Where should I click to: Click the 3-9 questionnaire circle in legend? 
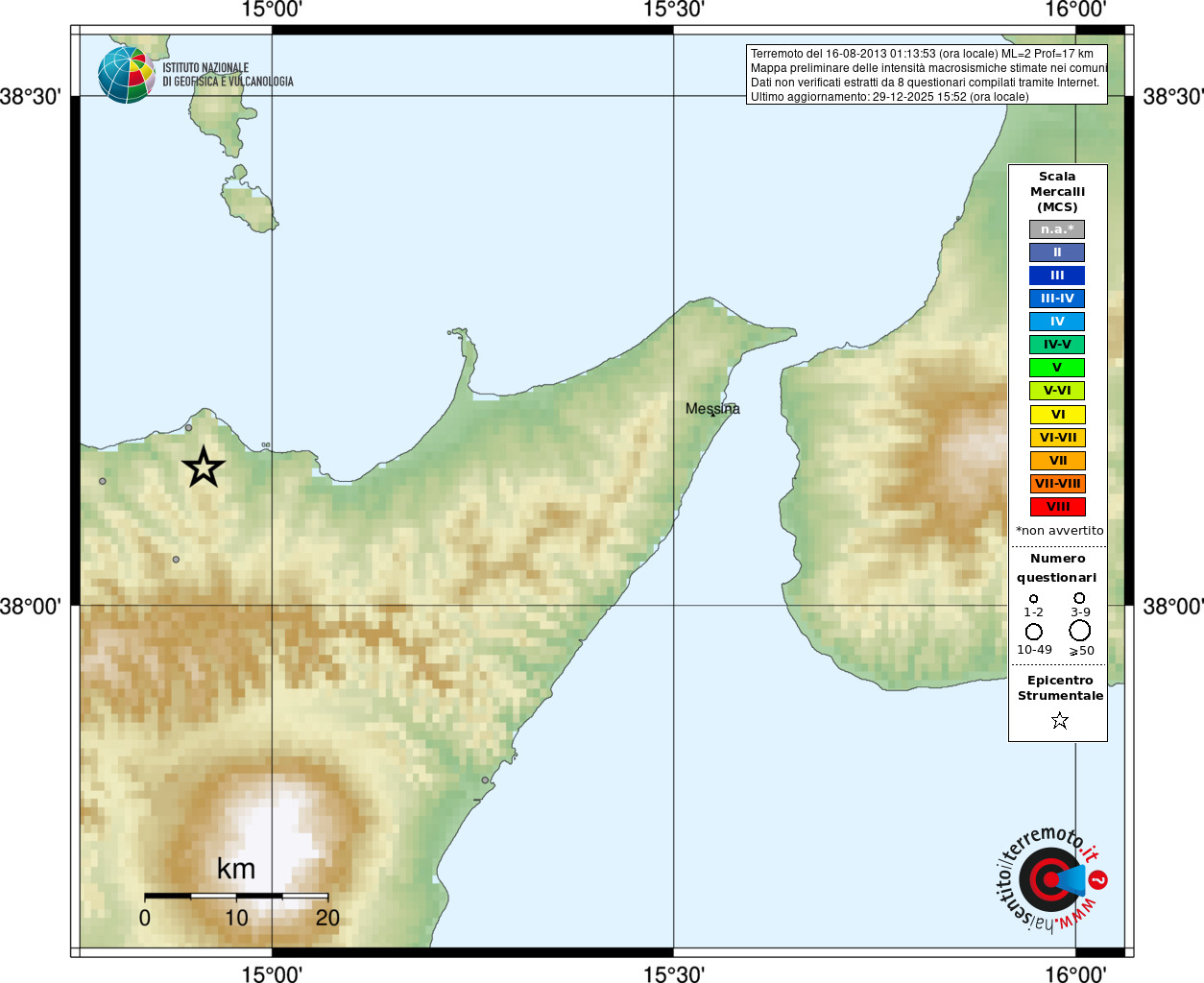[1079, 598]
